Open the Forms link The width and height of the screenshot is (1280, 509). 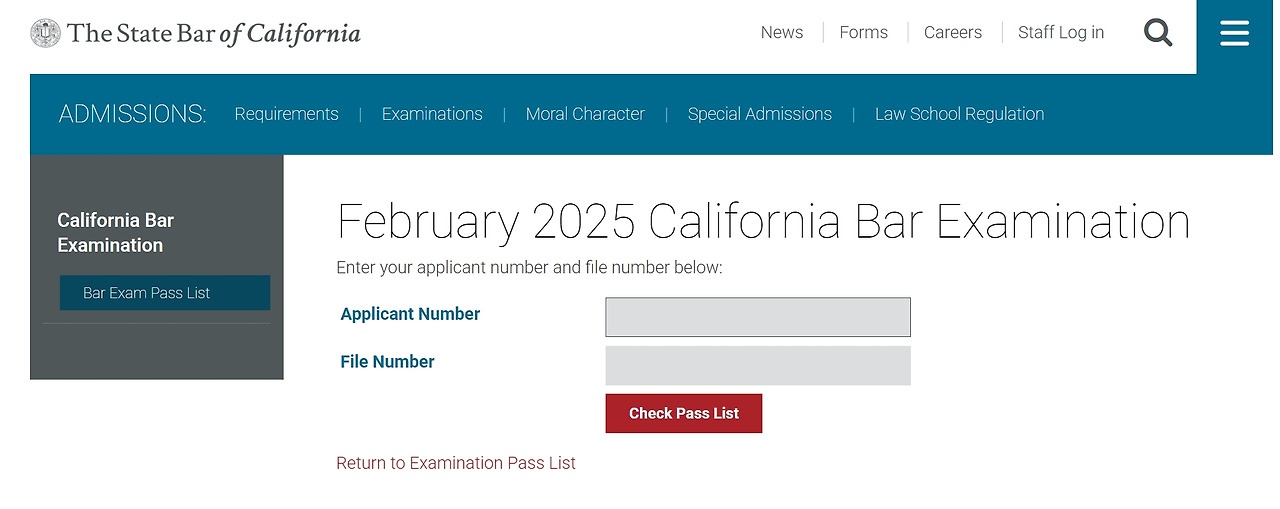[x=863, y=32]
